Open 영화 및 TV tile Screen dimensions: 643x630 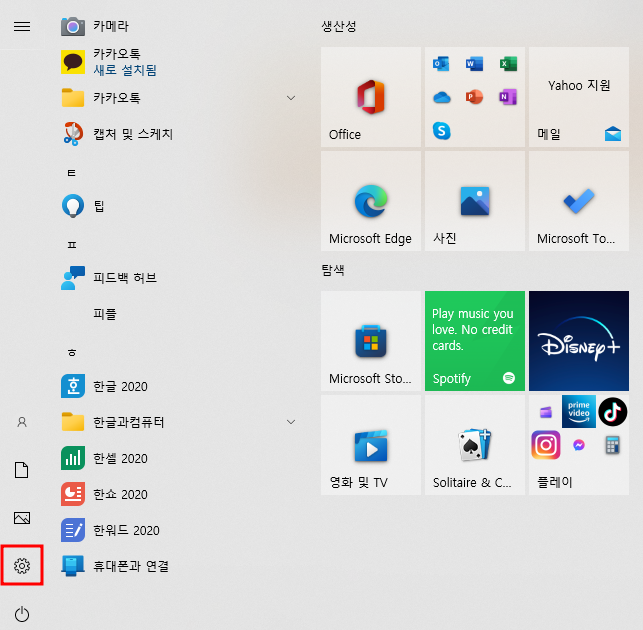click(371, 445)
